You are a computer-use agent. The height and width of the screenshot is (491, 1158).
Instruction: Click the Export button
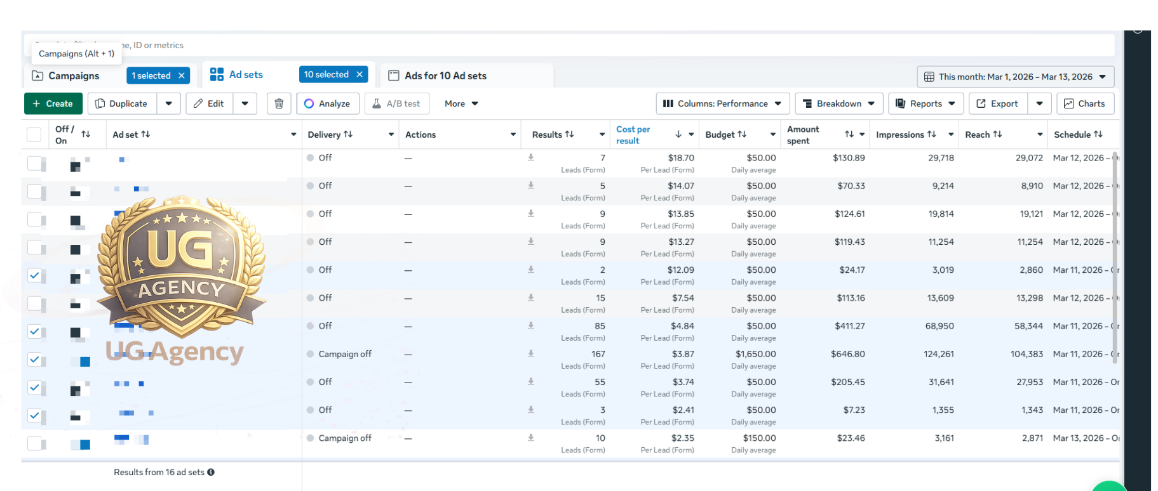pyautogui.click(x=998, y=103)
